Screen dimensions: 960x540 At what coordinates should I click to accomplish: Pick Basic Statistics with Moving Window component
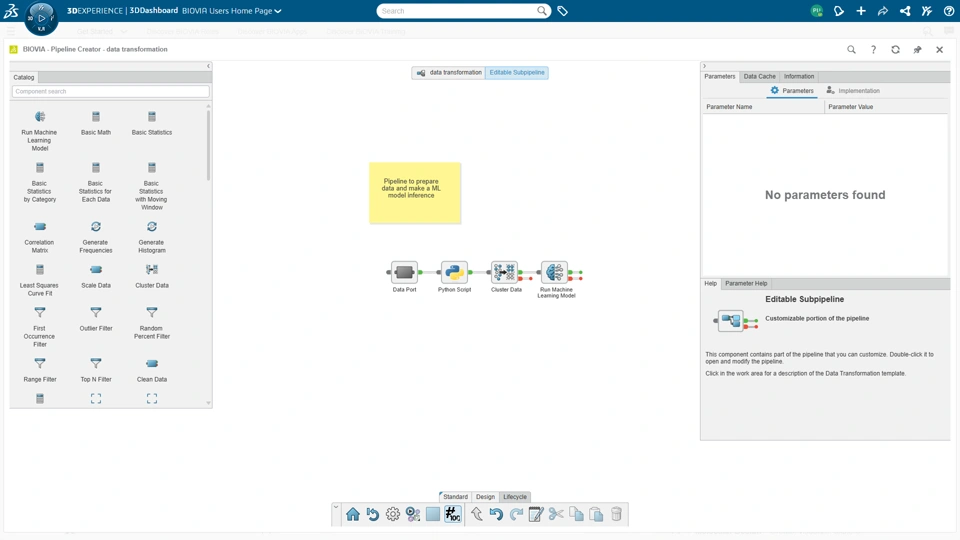pos(152,186)
